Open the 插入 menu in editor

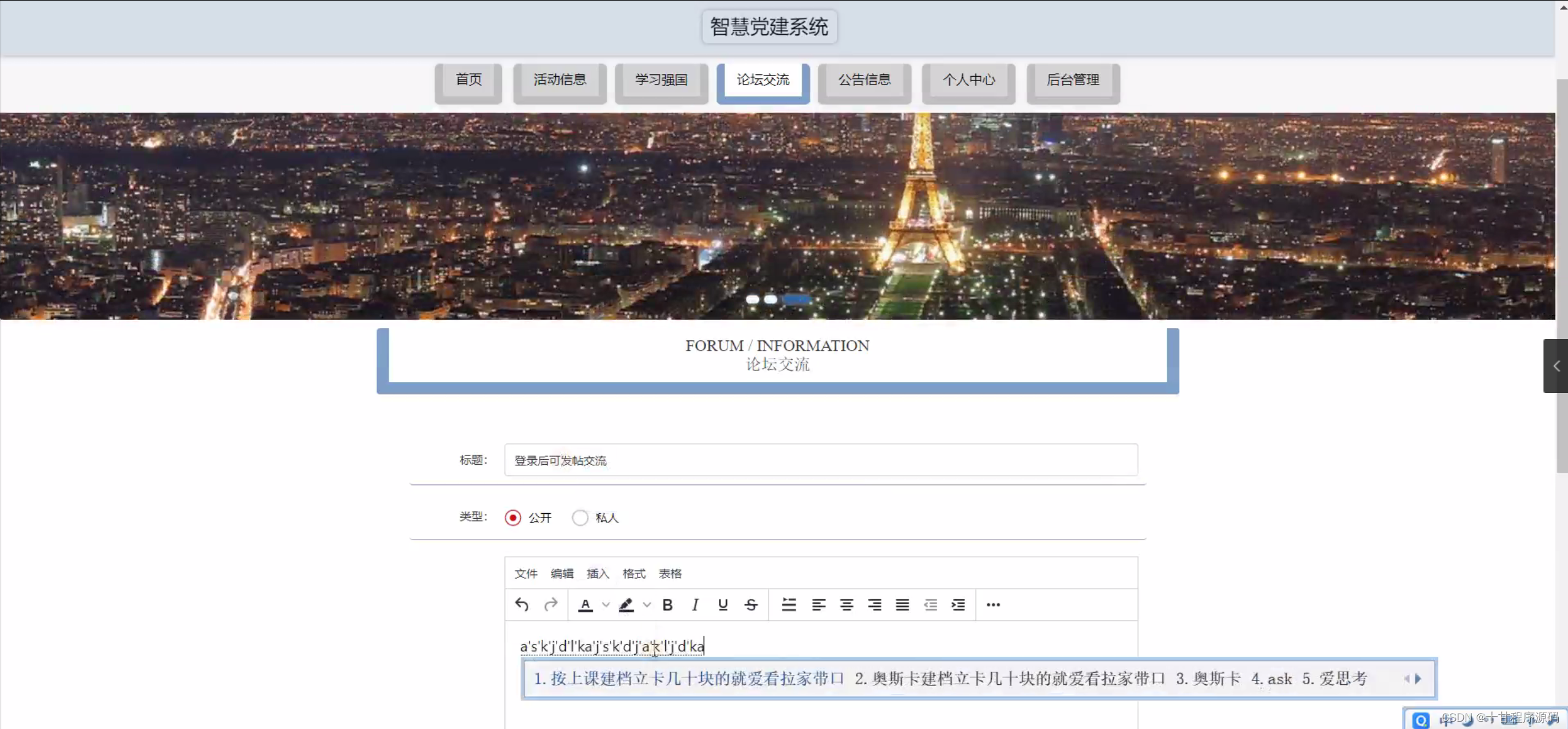(598, 573)
